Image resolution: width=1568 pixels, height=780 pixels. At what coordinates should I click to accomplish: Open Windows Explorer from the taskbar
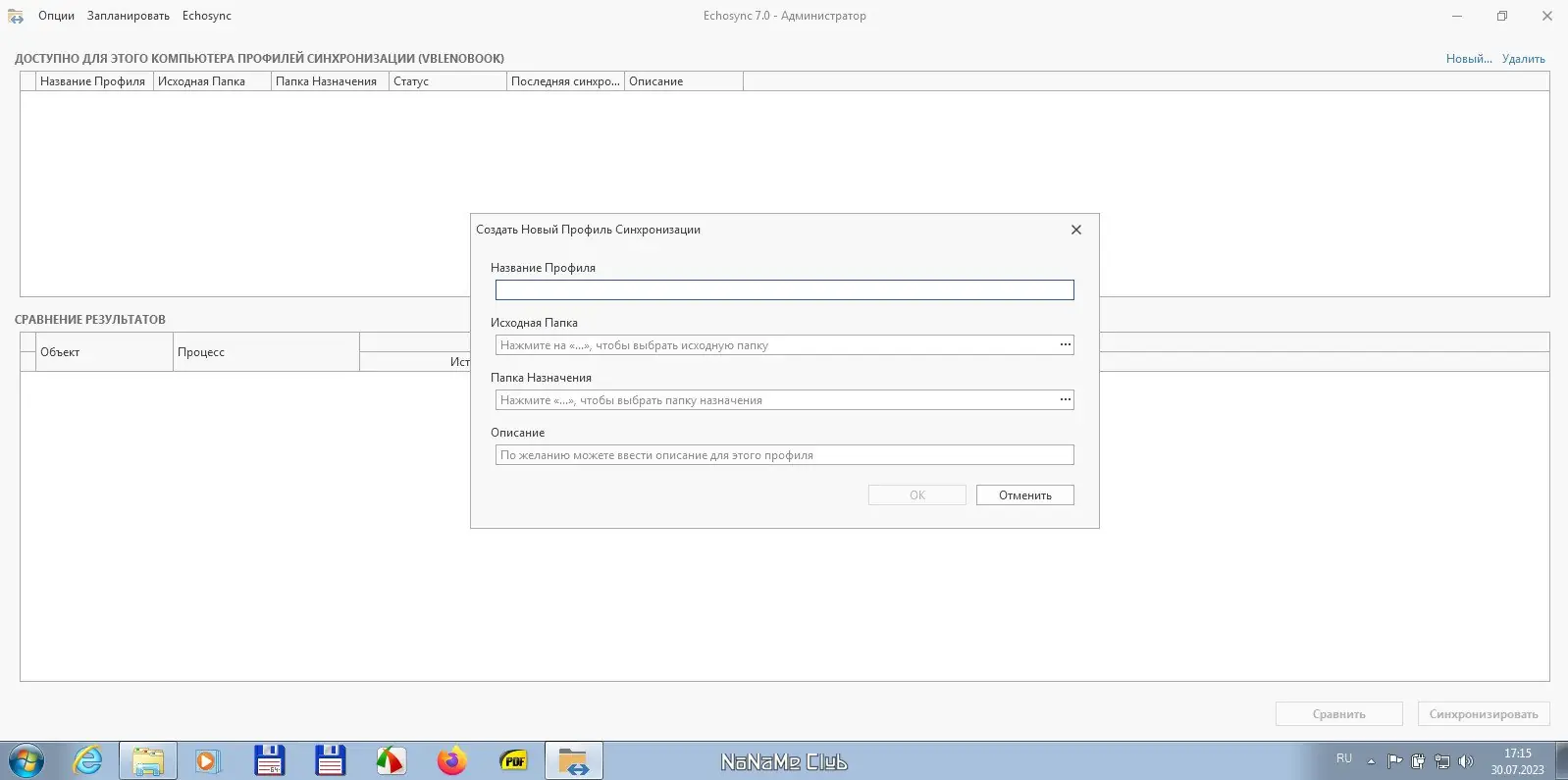(x=148, y=761)
